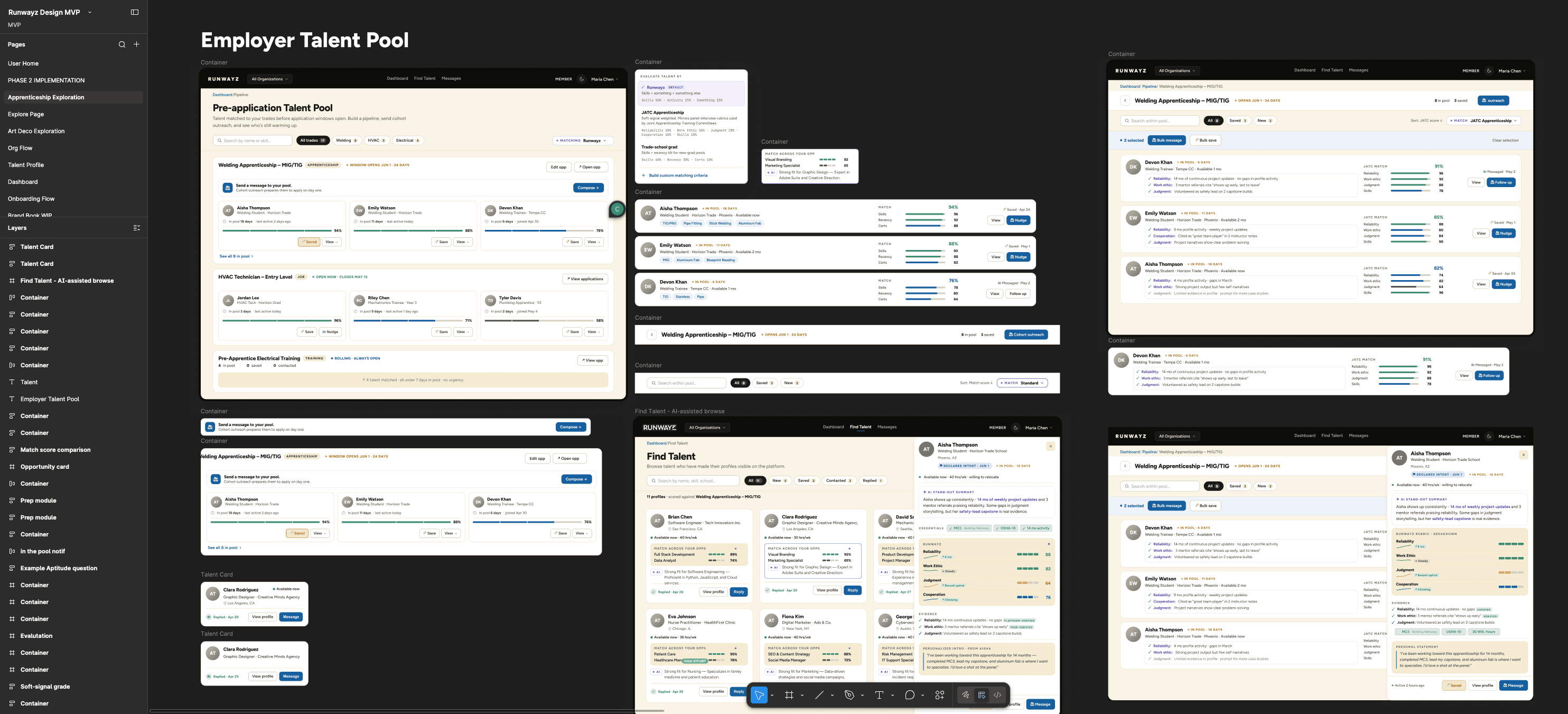This screenshot has width=1568, height=714.
Task: Click the View opp button on Electrical Training
Action: click(x=592, y=360)
